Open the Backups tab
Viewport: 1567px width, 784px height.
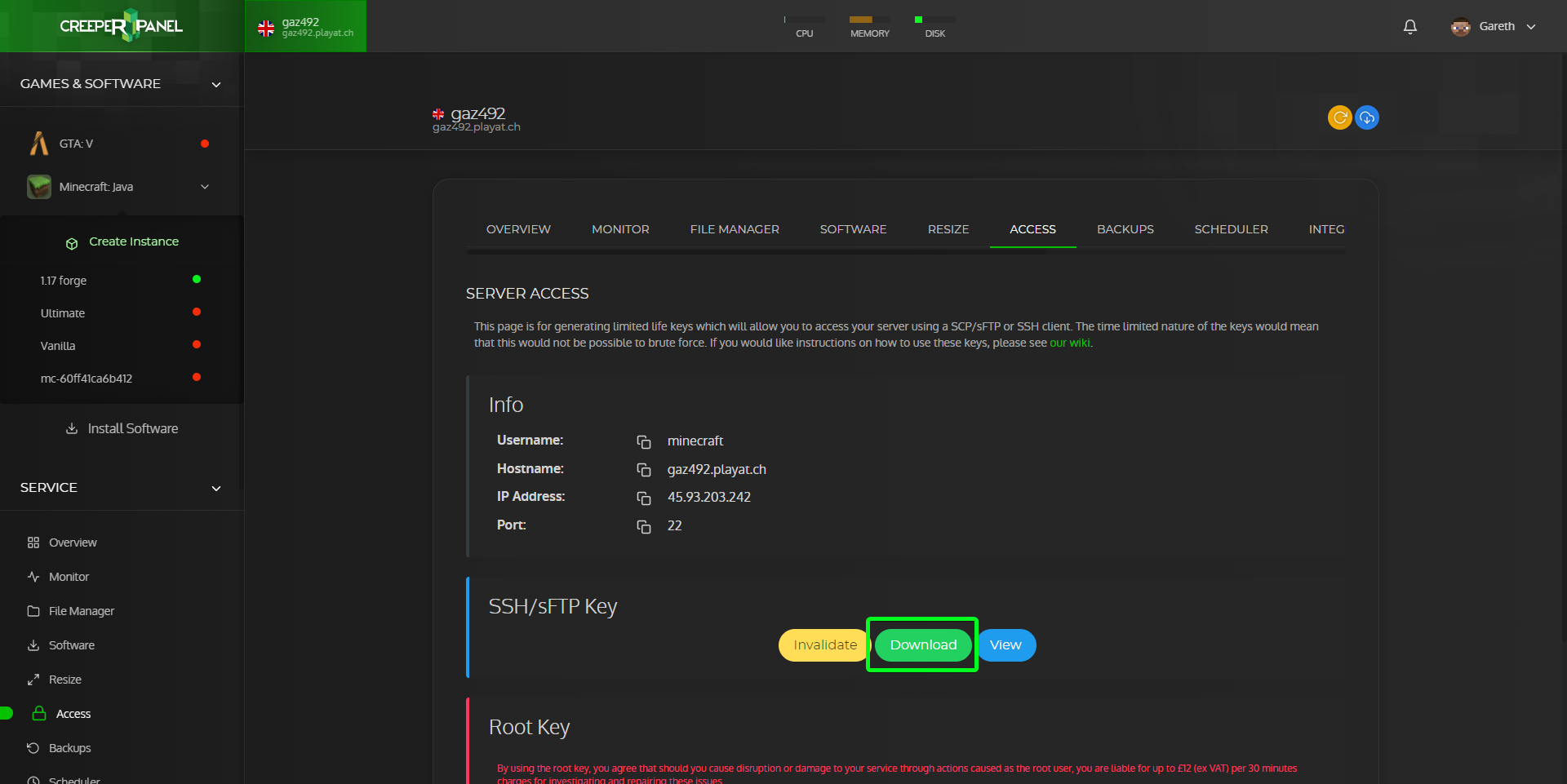pyautogui.click(x=1125, y=229)
